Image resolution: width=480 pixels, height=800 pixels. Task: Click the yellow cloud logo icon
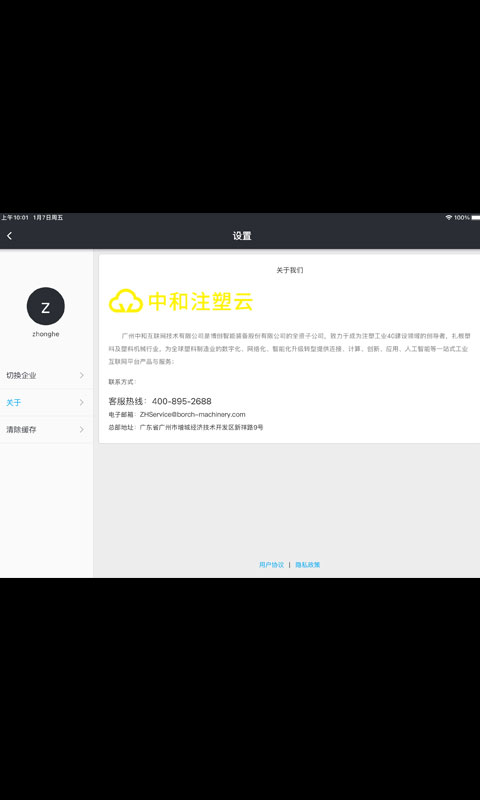click(125, 301)
